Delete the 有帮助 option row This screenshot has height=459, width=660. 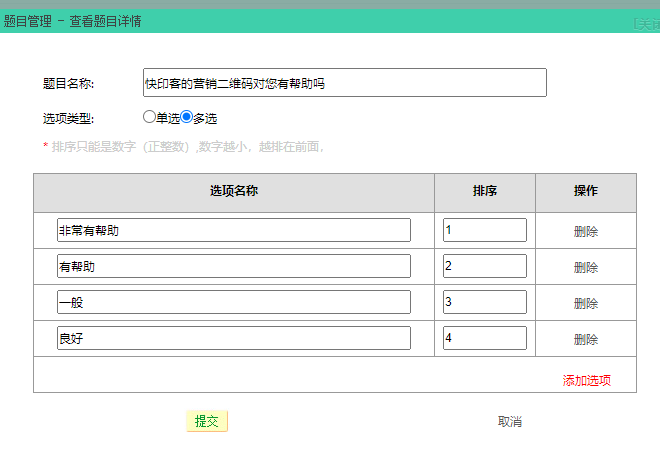click(x=586, y=267)
